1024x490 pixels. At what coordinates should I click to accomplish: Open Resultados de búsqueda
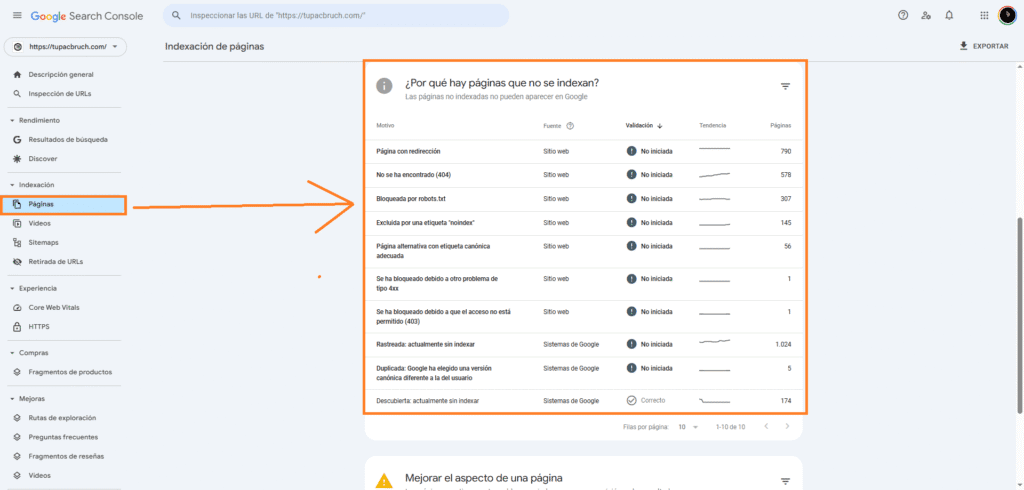tap(68, 139)
